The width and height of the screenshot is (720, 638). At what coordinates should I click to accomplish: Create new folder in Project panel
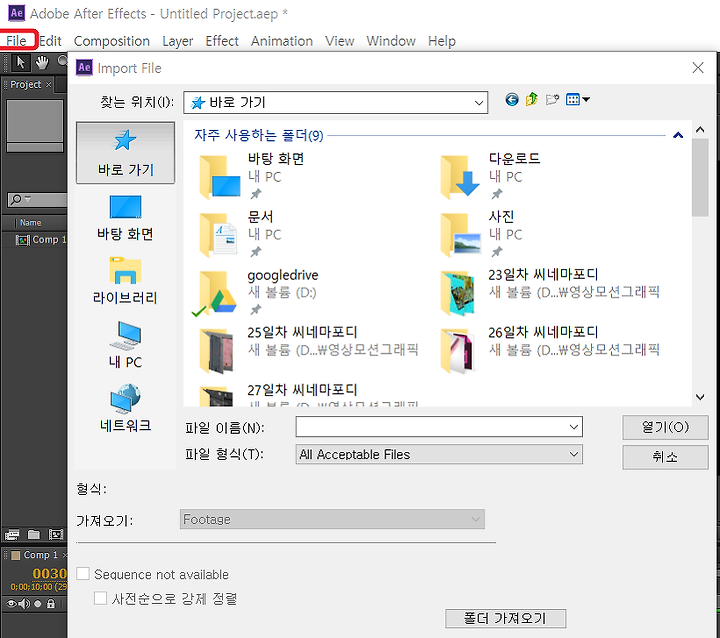(x=34, y=535)
